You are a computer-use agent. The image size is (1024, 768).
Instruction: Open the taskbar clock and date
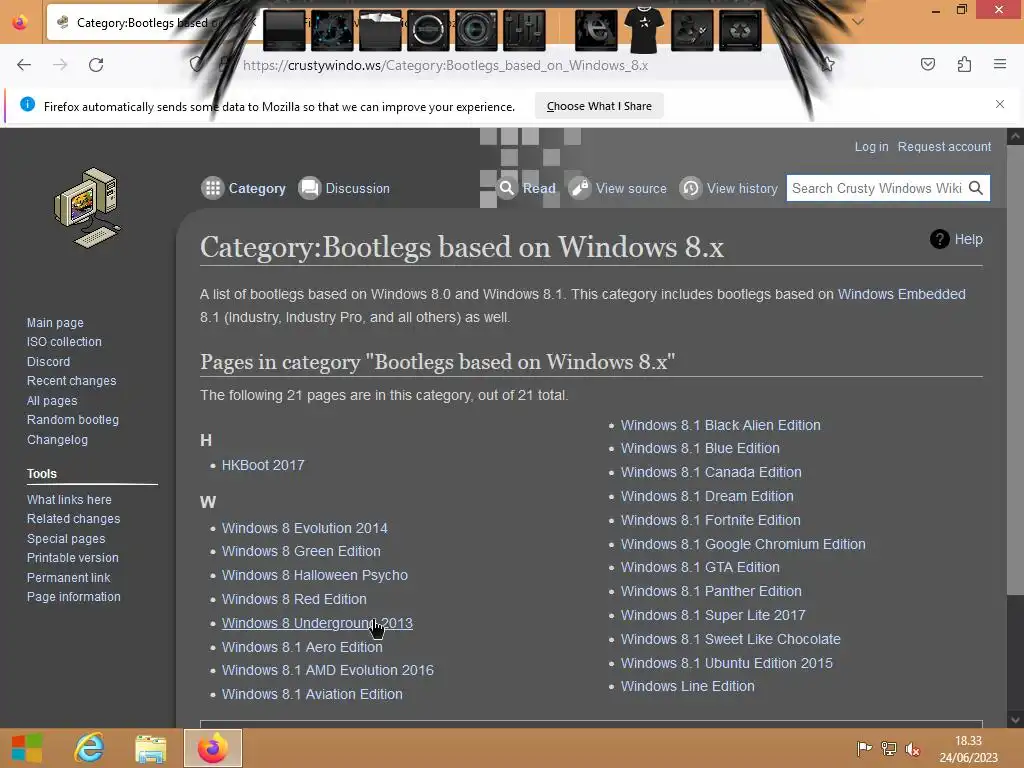point(968,749)
